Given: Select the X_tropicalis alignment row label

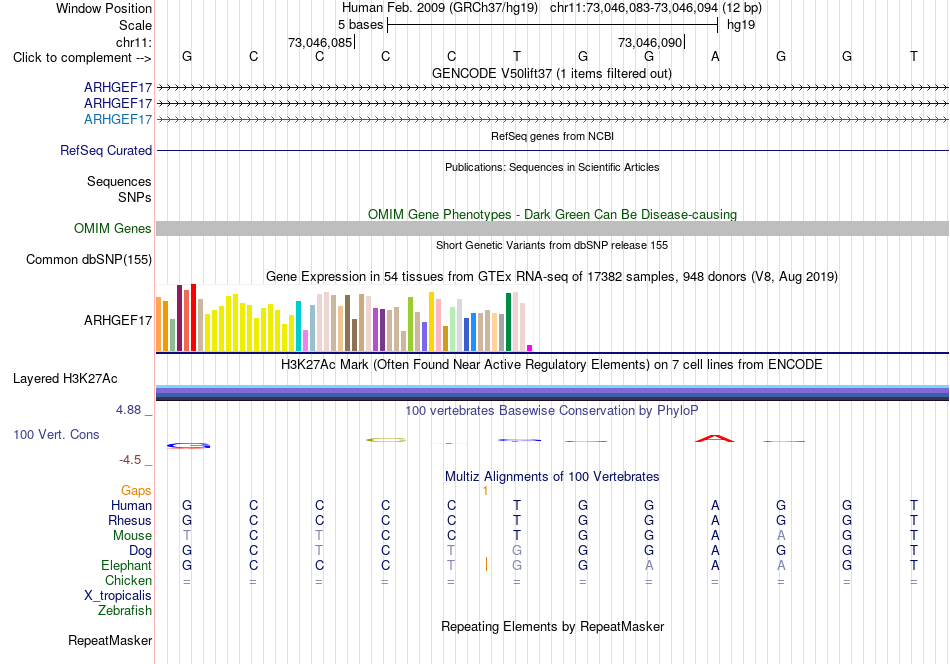Looking at the screenshot, I should [118, 596].
